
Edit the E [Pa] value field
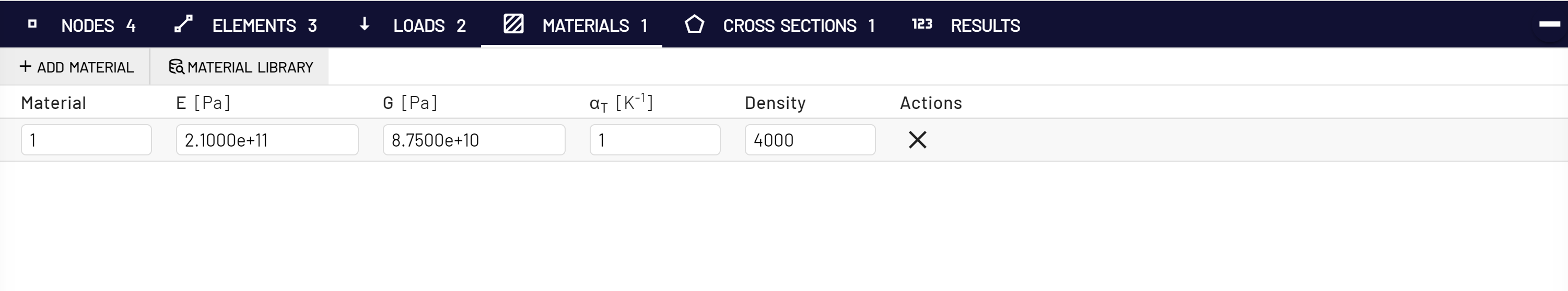coord(267,140)
